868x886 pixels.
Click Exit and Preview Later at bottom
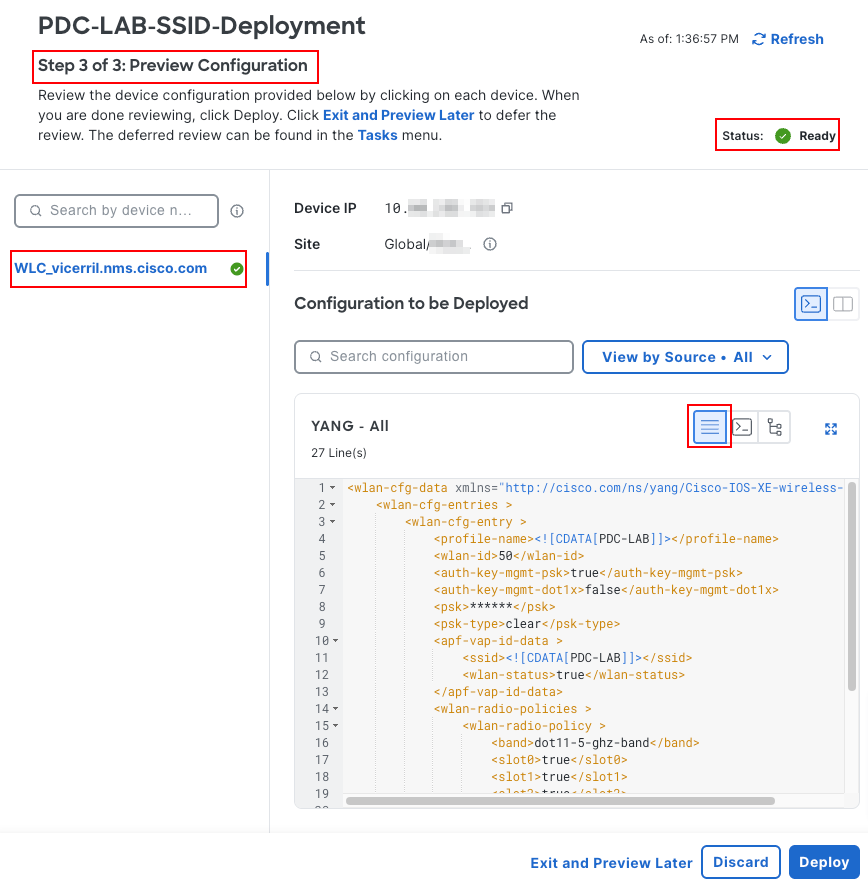(x=611, y=863)
